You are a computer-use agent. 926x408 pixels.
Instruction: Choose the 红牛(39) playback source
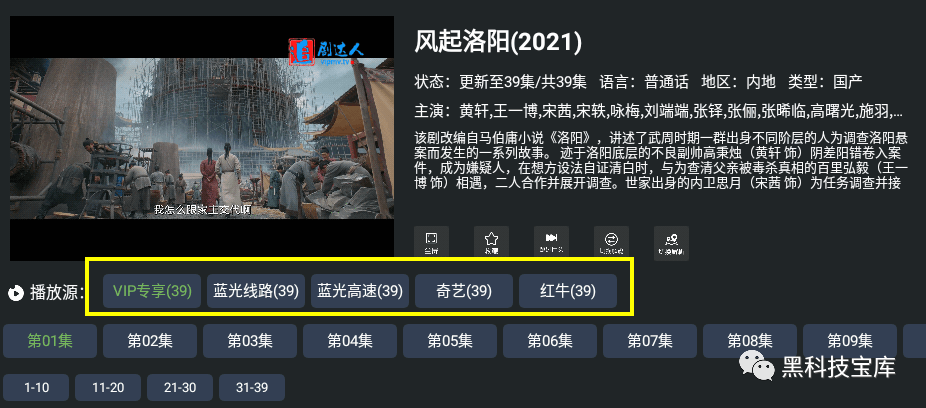point(568,291)
